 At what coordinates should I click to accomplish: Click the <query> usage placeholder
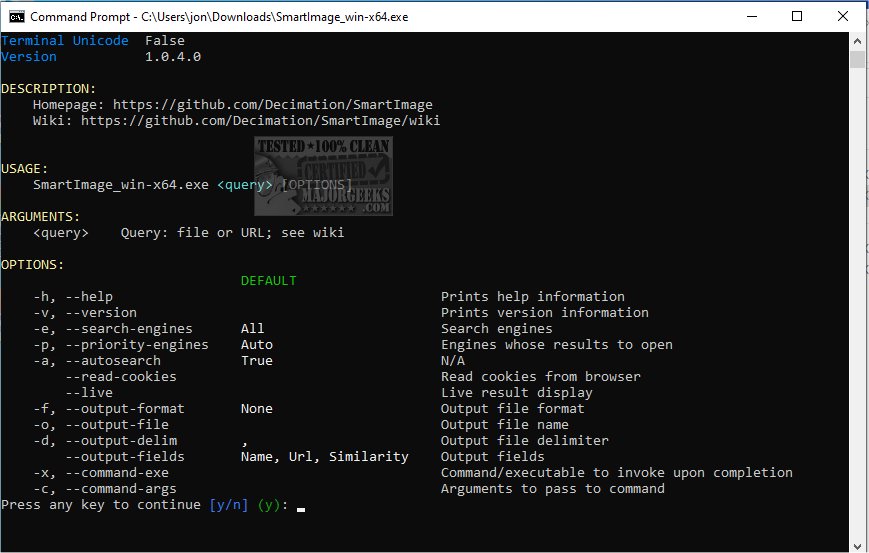[x=244, y=185]
